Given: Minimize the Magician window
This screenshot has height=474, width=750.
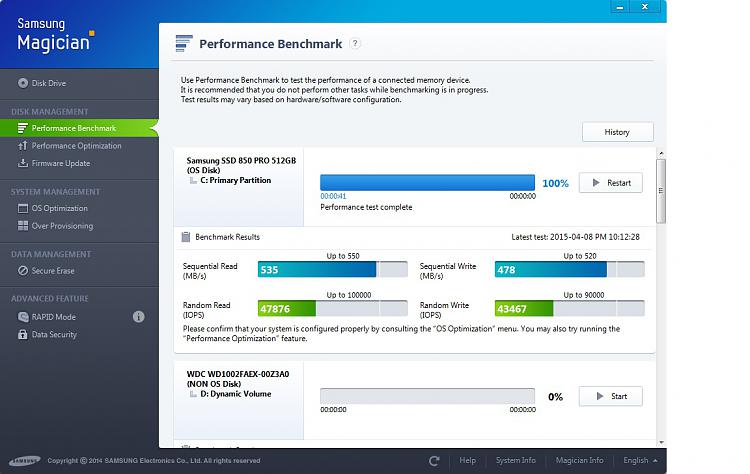Looking at the screenshot, I should [619, 7].
